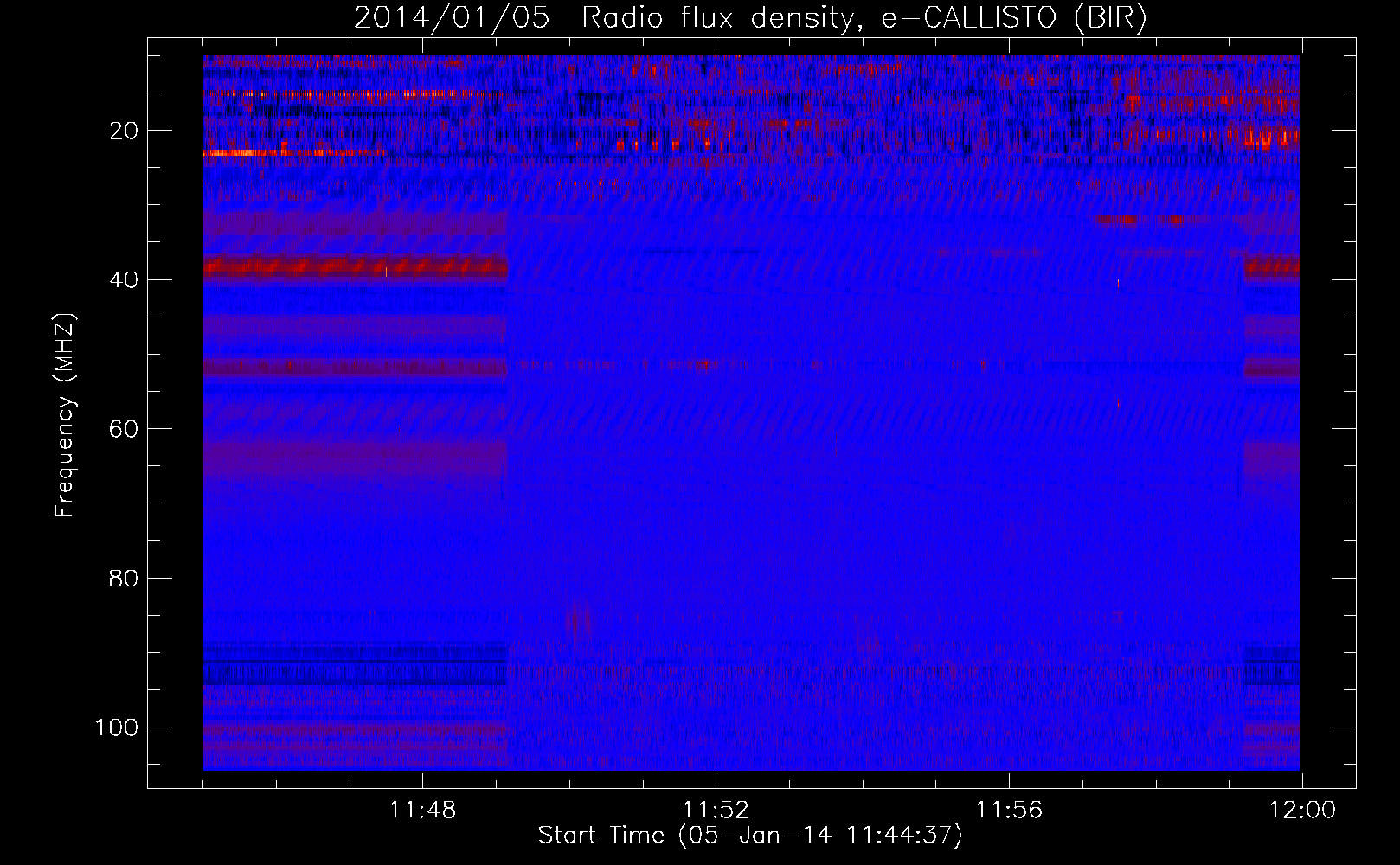Click the 'Start Time (05-Jan-14 11:44:37)' label

(x=750, y=836)
